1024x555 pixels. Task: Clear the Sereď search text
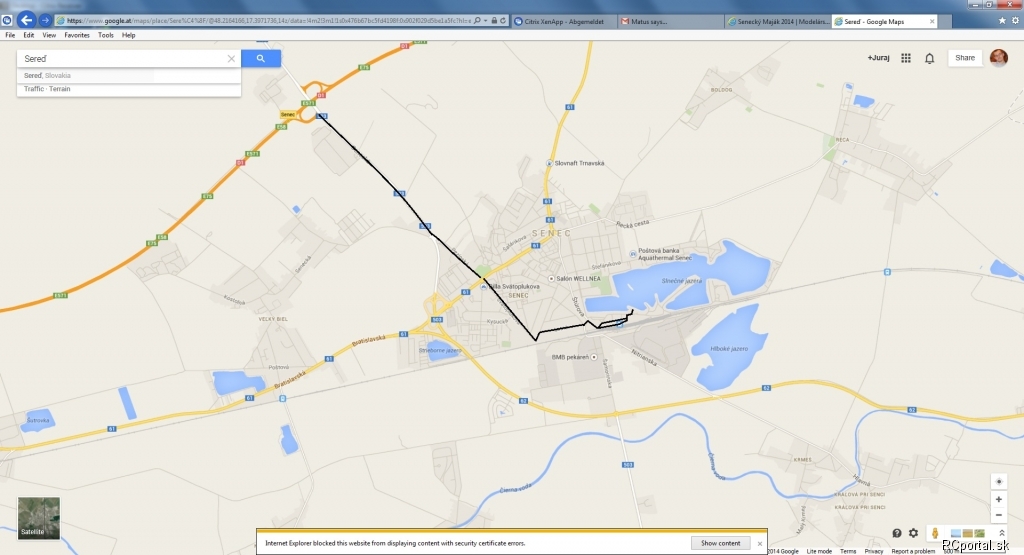(231, 59)
